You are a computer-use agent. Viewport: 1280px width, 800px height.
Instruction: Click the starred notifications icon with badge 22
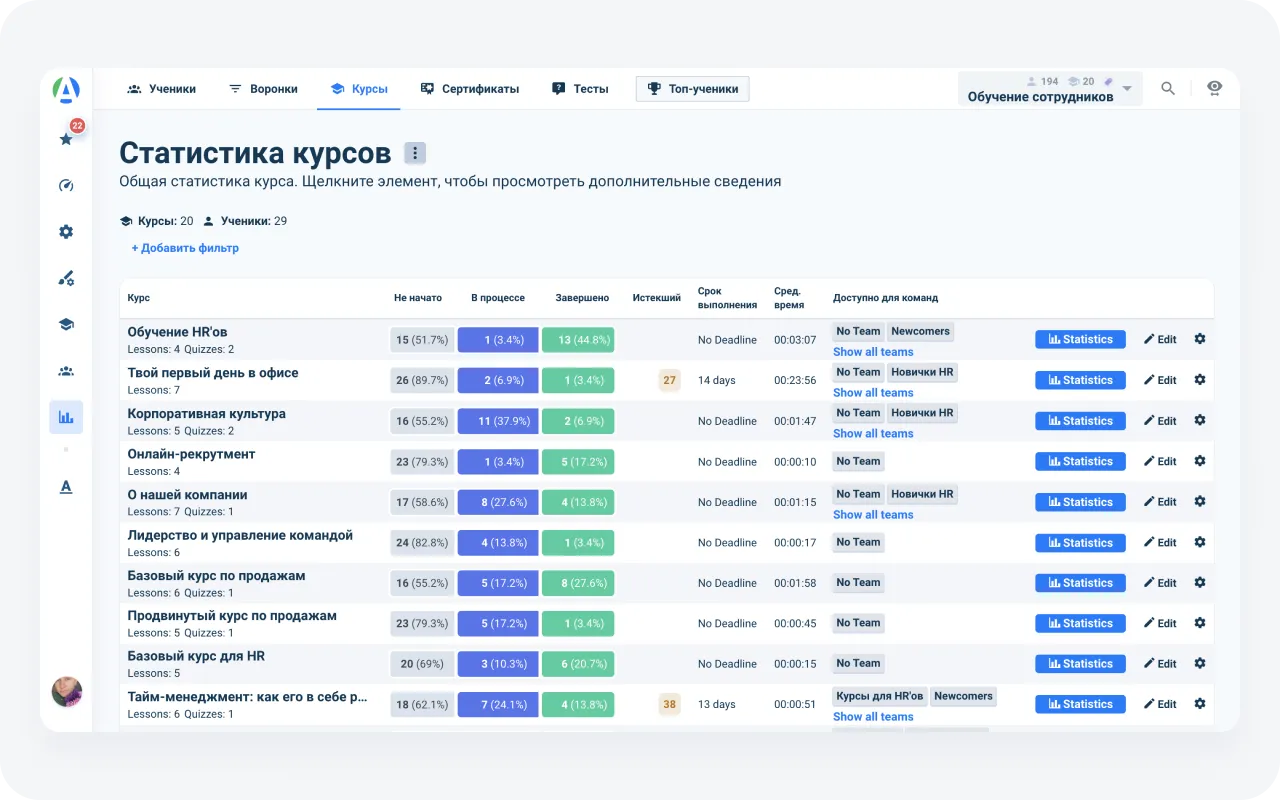click(x=66, y=139)
